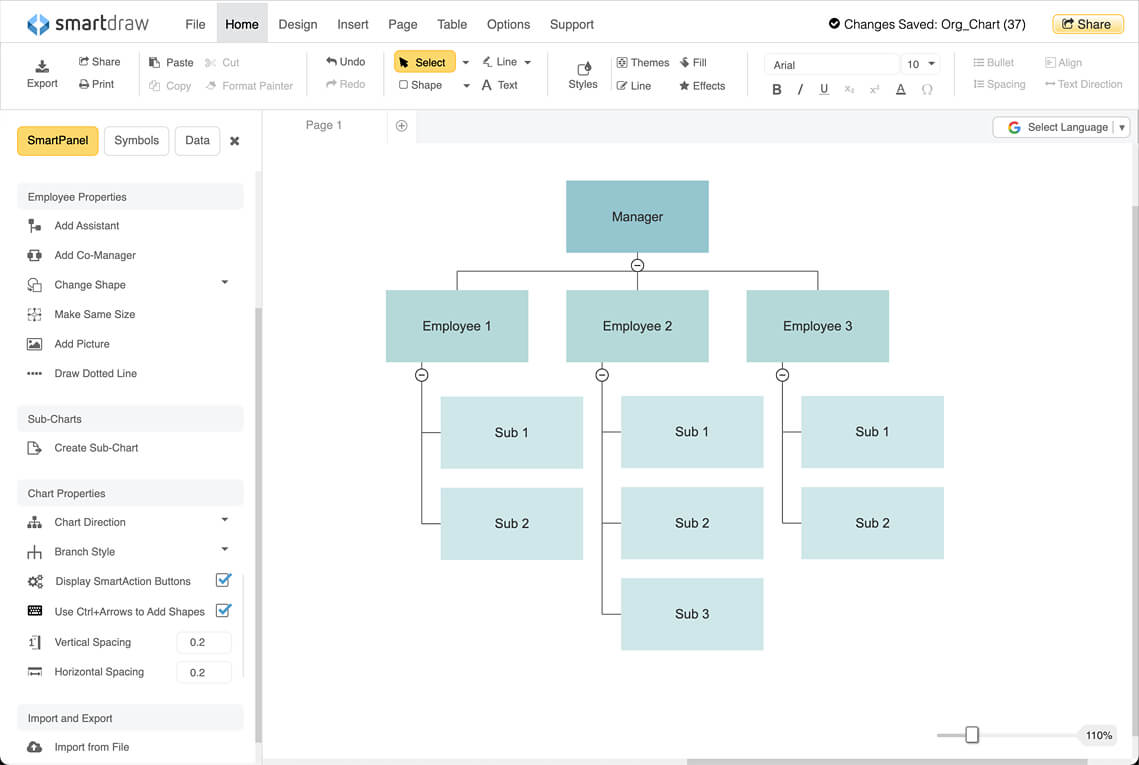Screen dimensions: 1139x765
Task: Toggle Display SmartAction Buttons checkbox
Action: (x=223, y=580)
